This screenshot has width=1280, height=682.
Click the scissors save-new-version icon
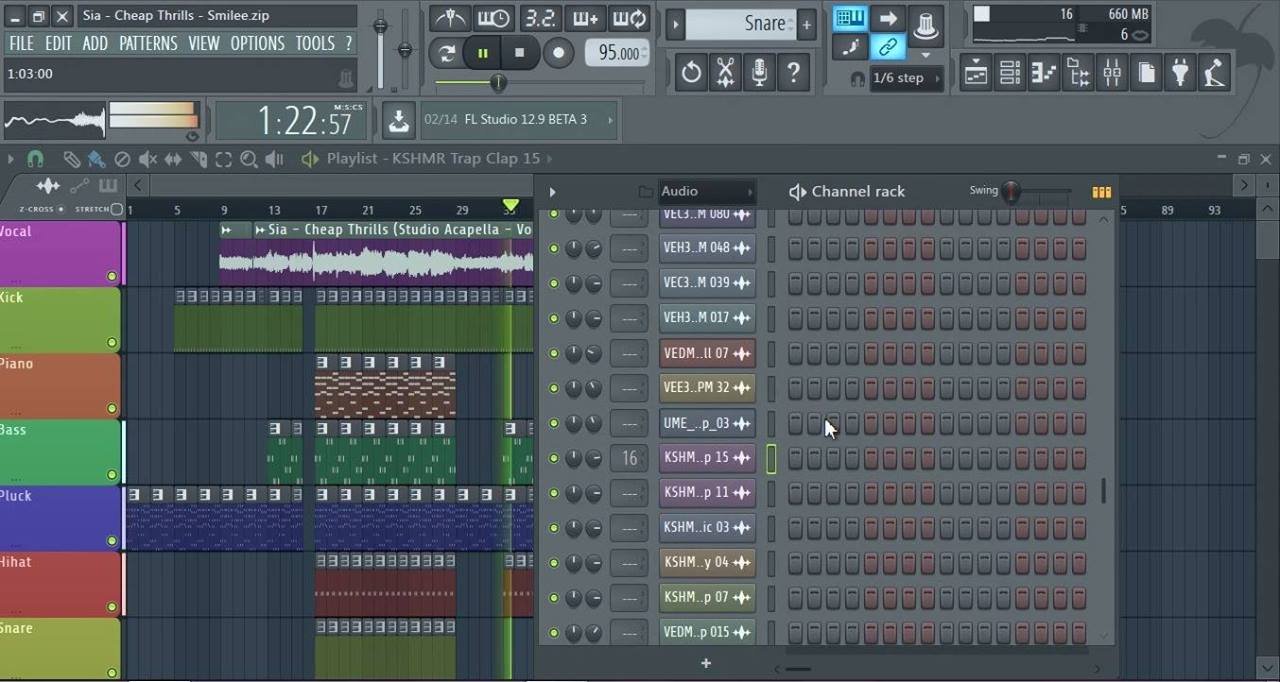tap(726, 73)
